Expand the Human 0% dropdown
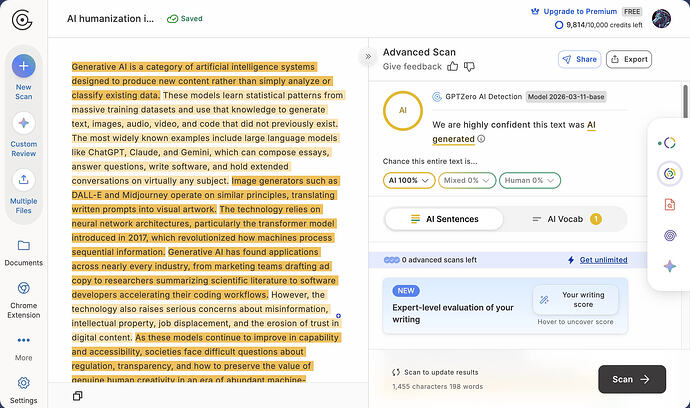 pos(529,180)
